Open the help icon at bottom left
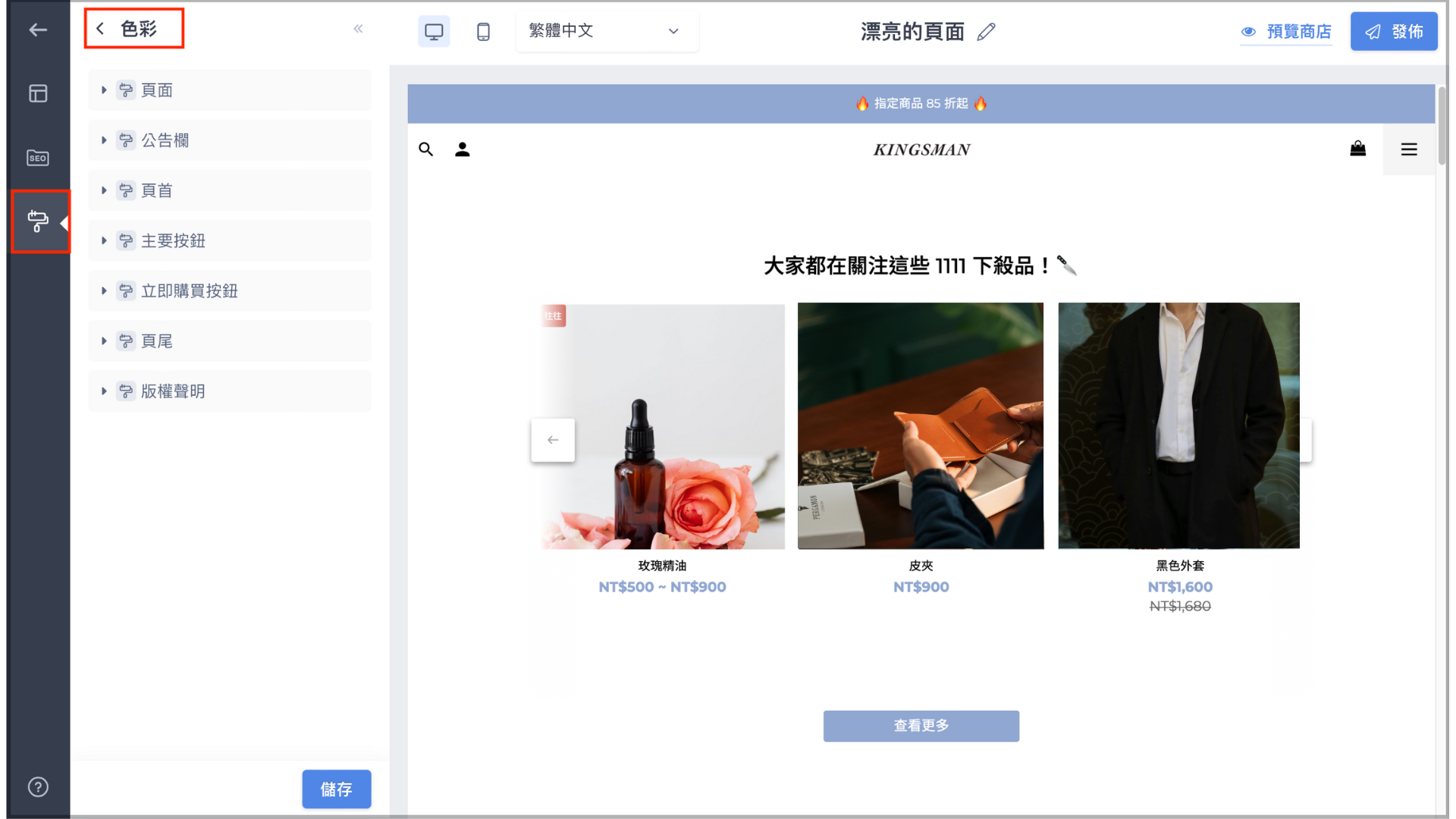This screenshot has width=1456, height=819. click(37, 786)
